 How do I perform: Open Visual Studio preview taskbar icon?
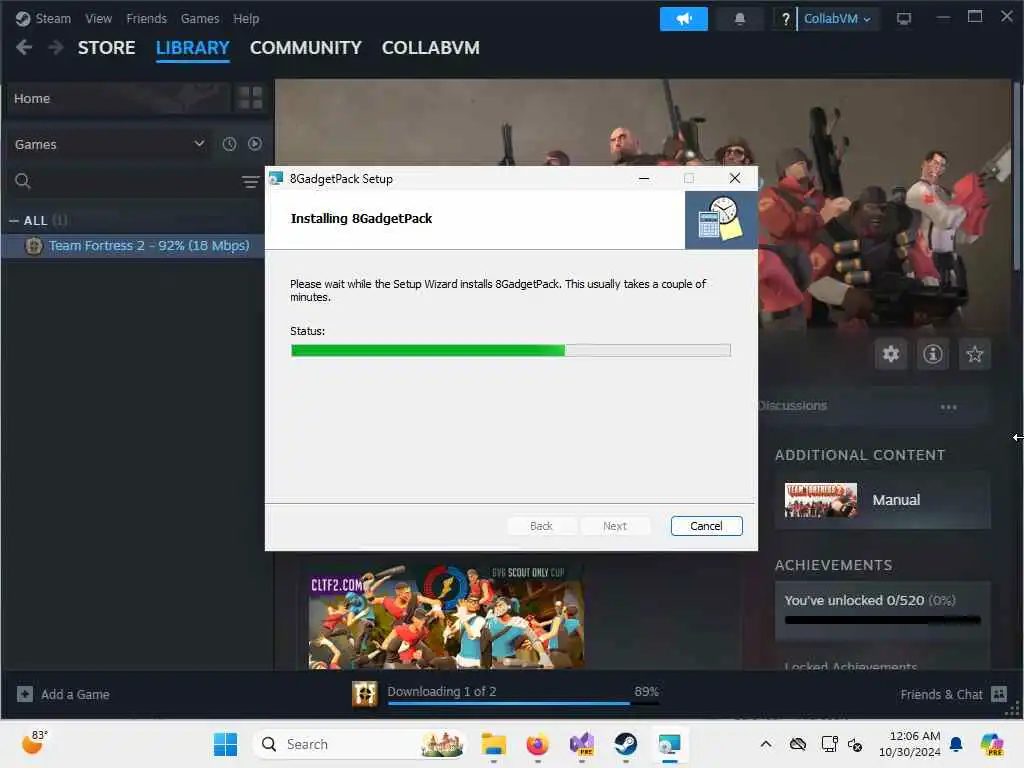(582, 744)
